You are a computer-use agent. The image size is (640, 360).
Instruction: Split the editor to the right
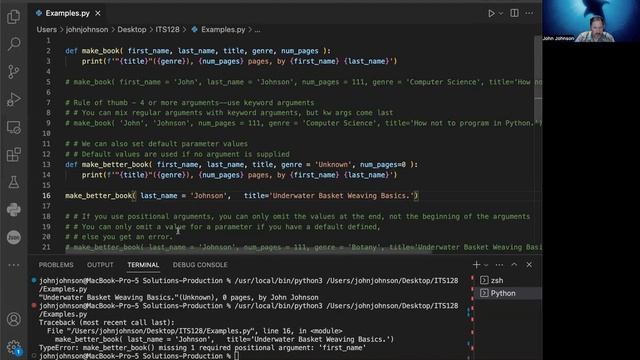pos(514,13)
